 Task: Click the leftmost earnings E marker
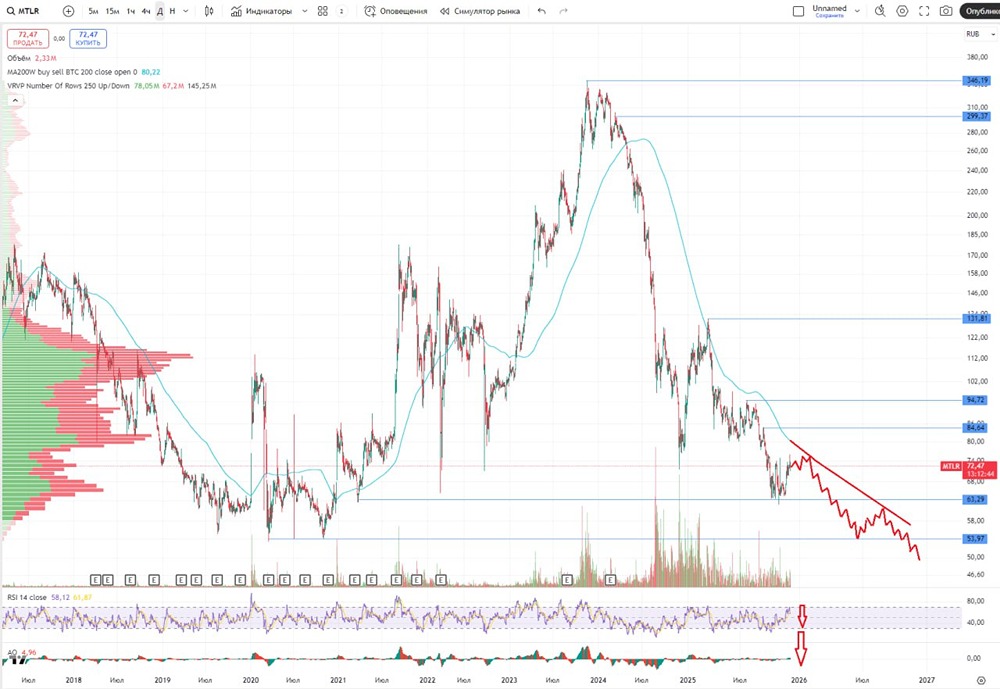(x=95, y=580)
